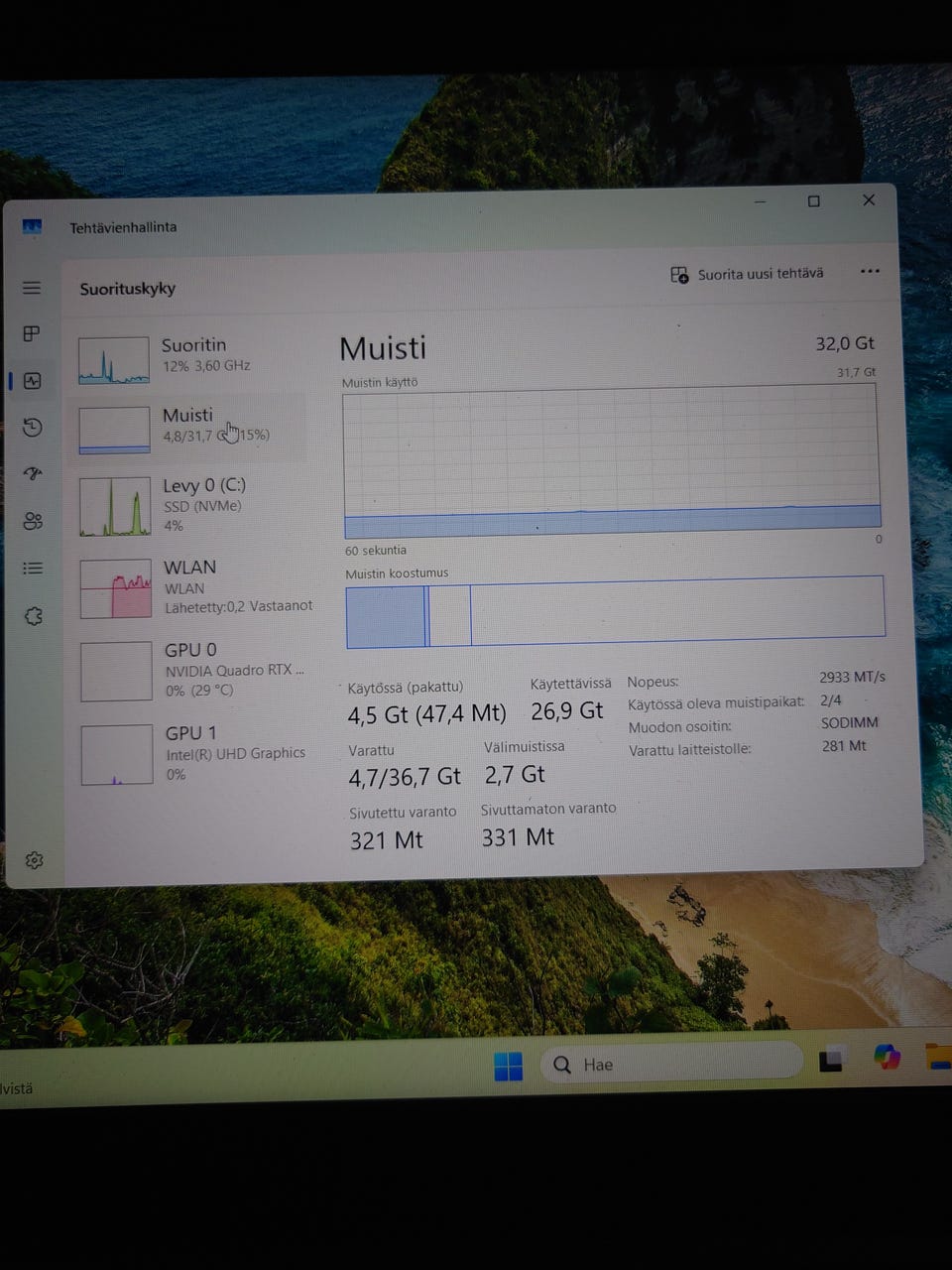The width and height of the screenshot is (952, 1270).
Task: Click the 4,7/36,7 Gt committed value
Action: 405,777
